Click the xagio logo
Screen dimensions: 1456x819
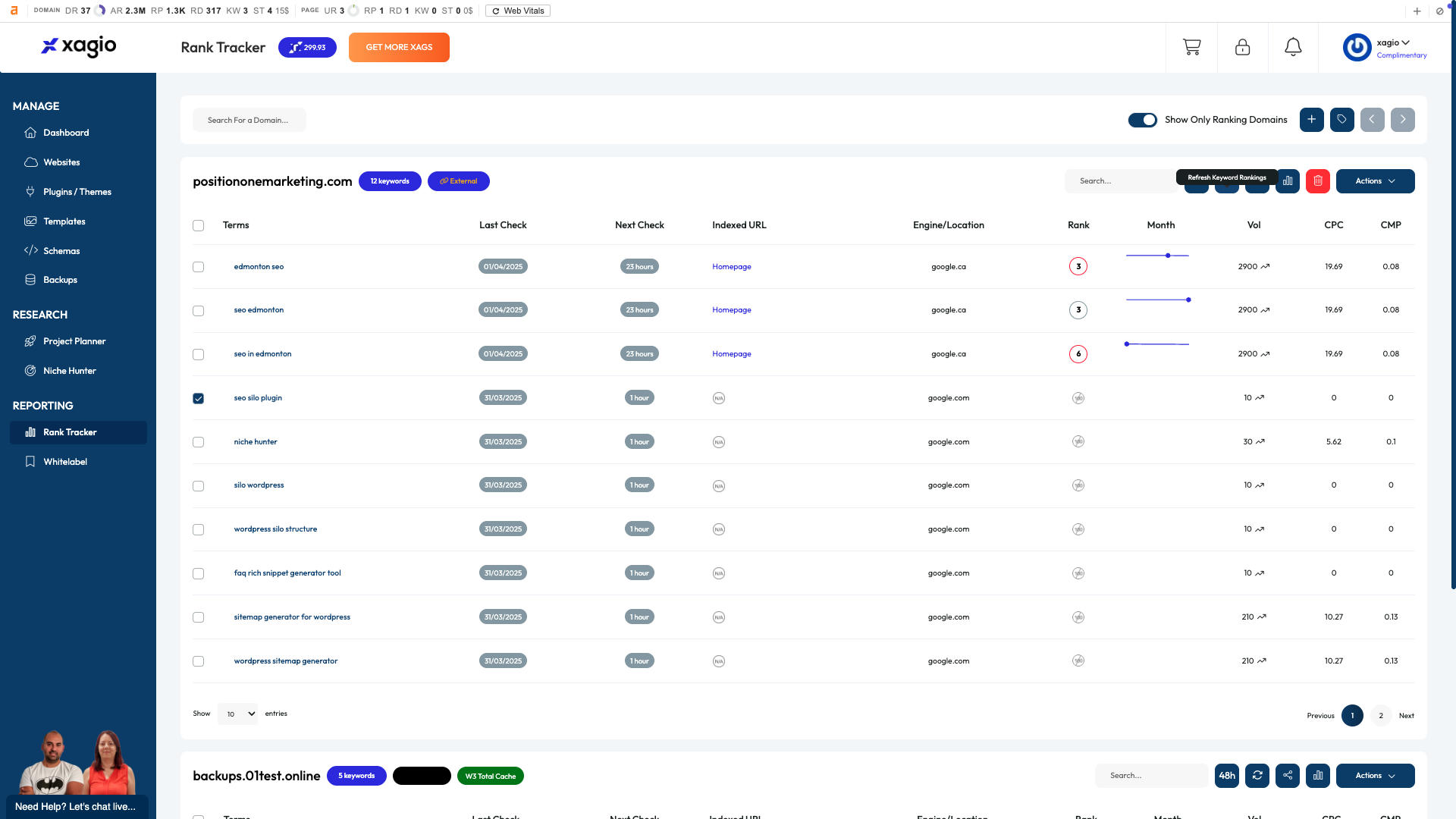(x=79, y=47)
